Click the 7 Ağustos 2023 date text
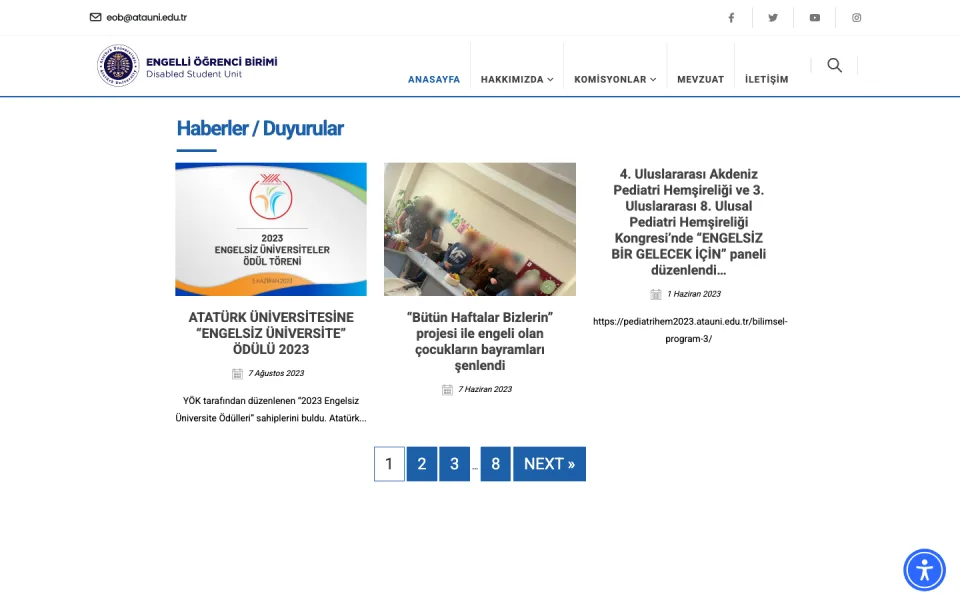 click(276, 373)
